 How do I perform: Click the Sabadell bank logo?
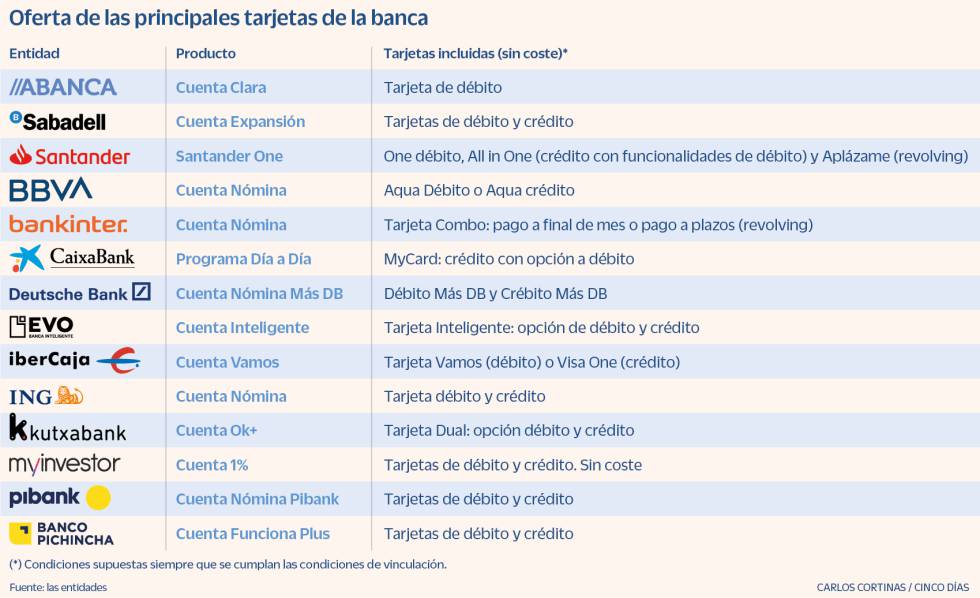tap(57, 121)
